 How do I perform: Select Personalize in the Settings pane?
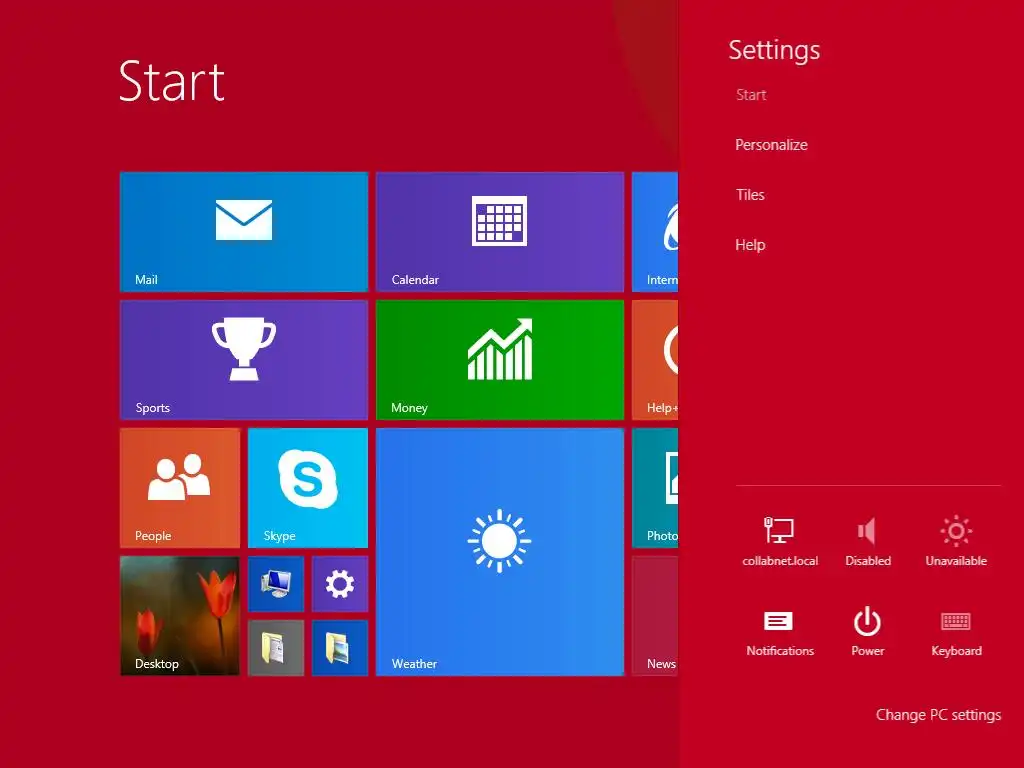771,145
